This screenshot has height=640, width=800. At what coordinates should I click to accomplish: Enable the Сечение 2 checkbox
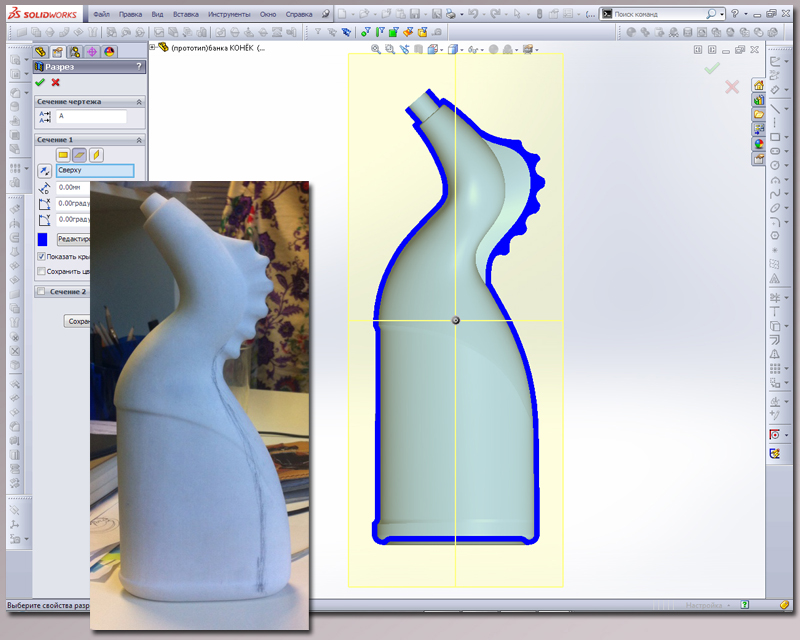coord(41,291)
